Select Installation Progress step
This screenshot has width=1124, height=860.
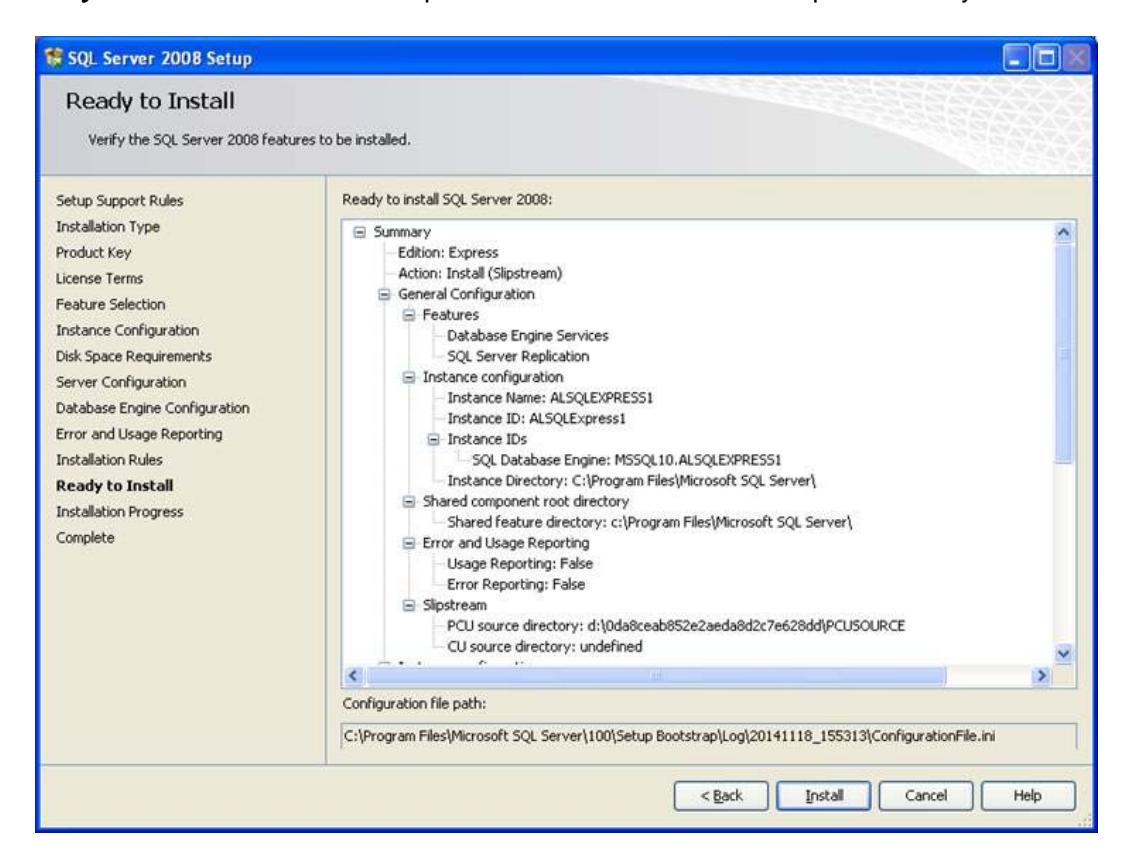(120, 512)
